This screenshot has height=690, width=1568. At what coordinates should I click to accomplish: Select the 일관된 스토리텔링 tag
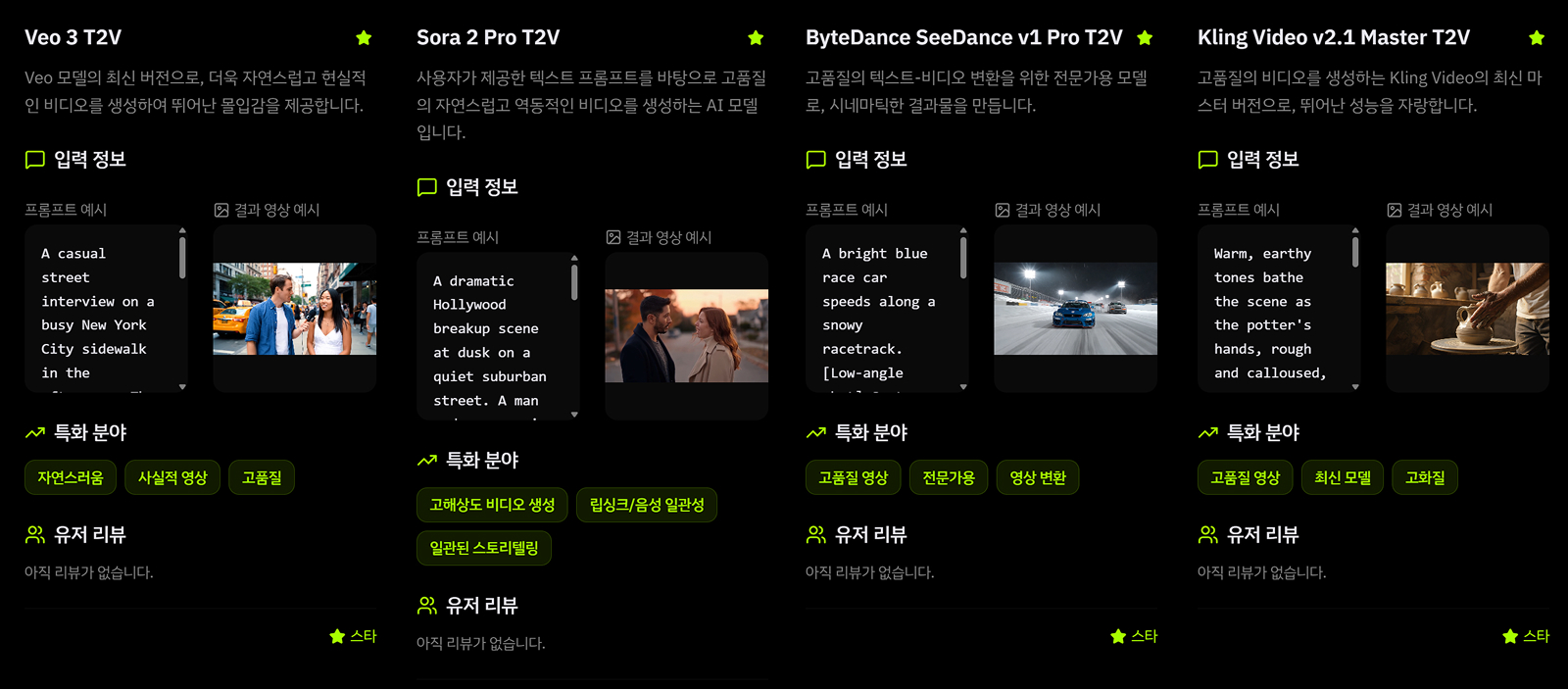pyautogui.click(x=484, y=548)
